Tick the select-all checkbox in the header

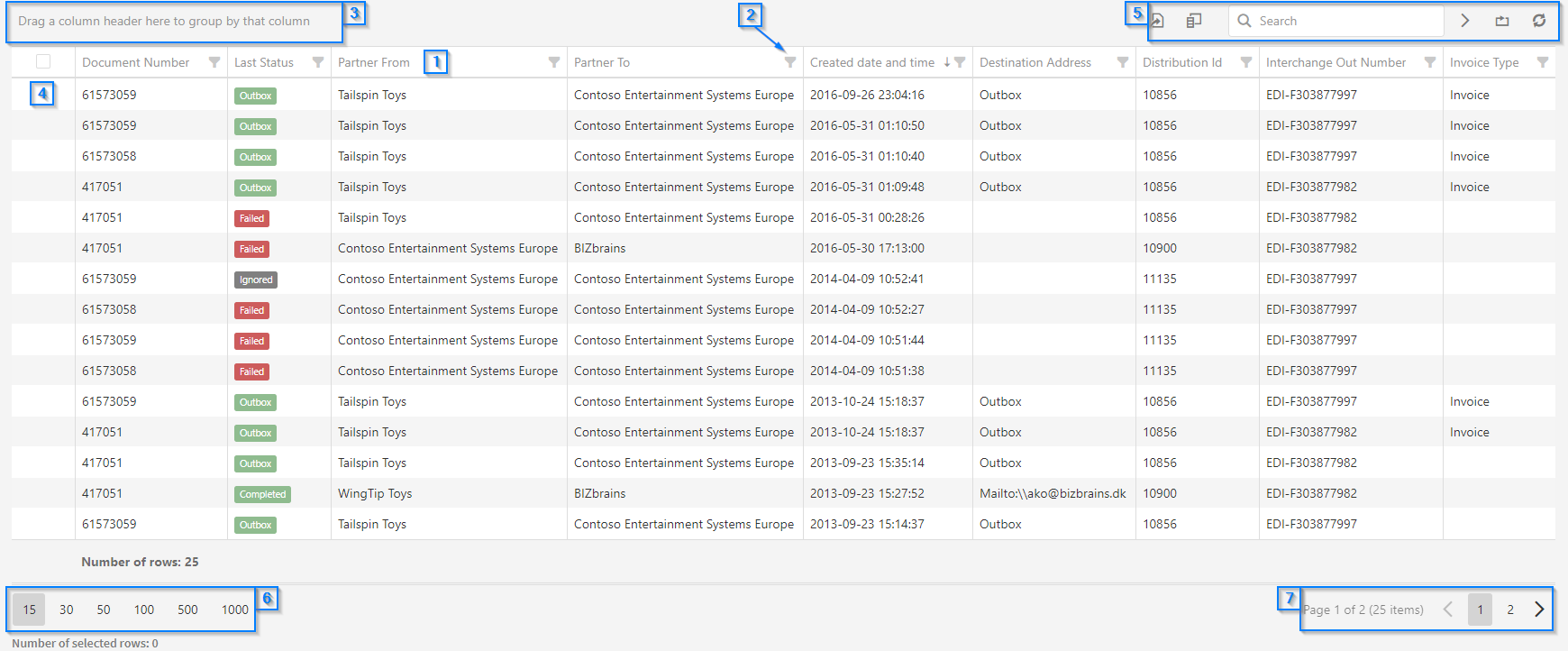43,61
